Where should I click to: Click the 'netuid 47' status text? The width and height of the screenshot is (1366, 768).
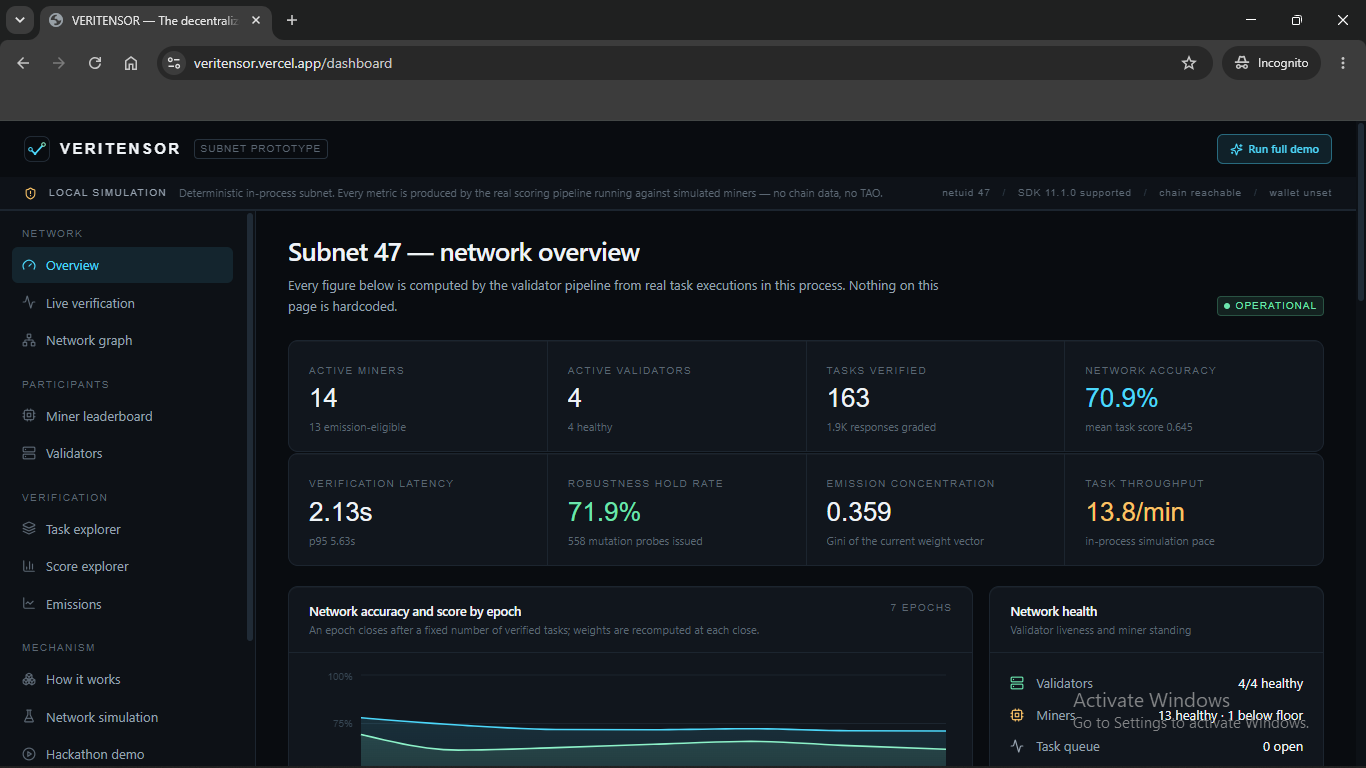(966, 193)
